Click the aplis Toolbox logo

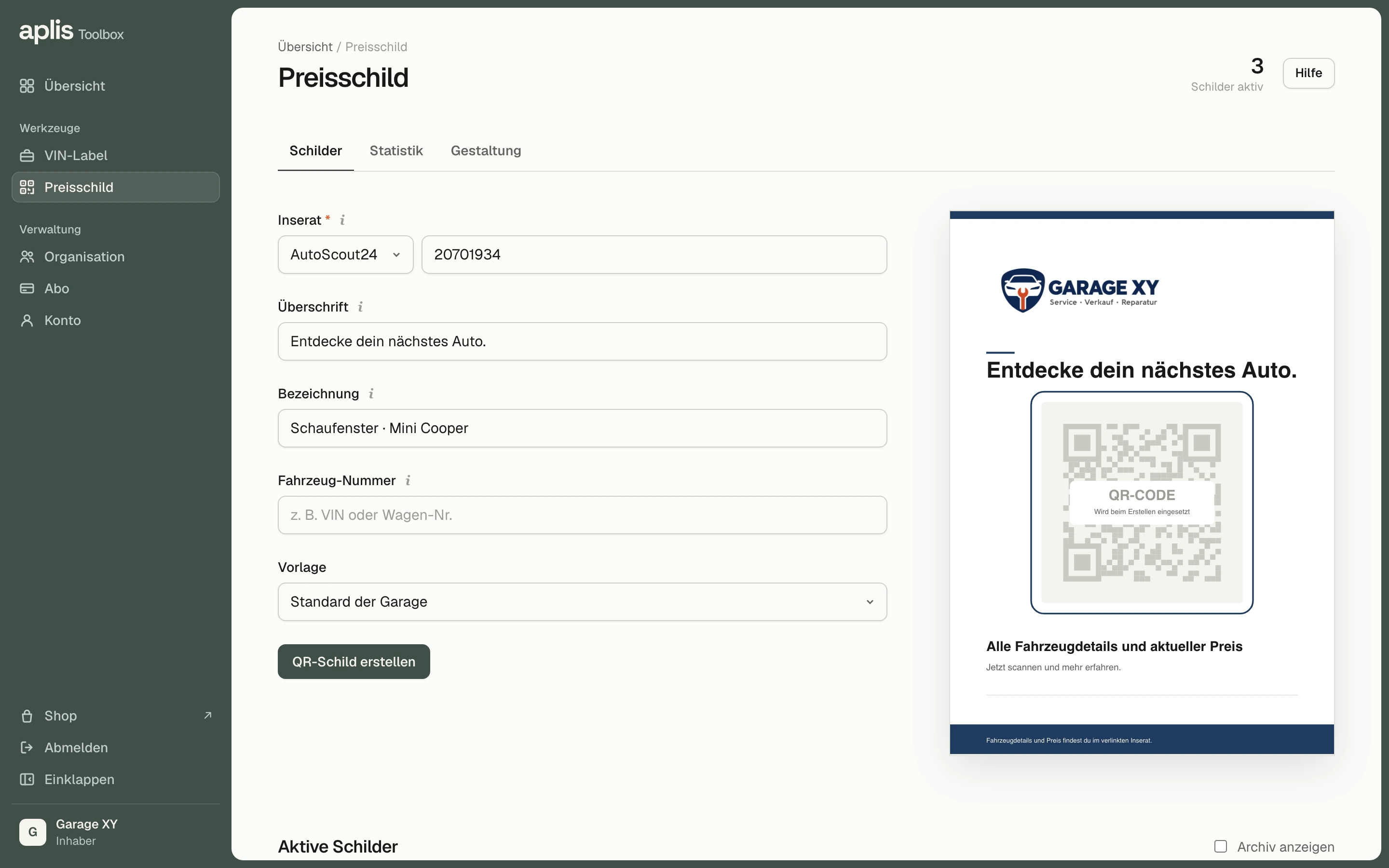tap(72, 31)
